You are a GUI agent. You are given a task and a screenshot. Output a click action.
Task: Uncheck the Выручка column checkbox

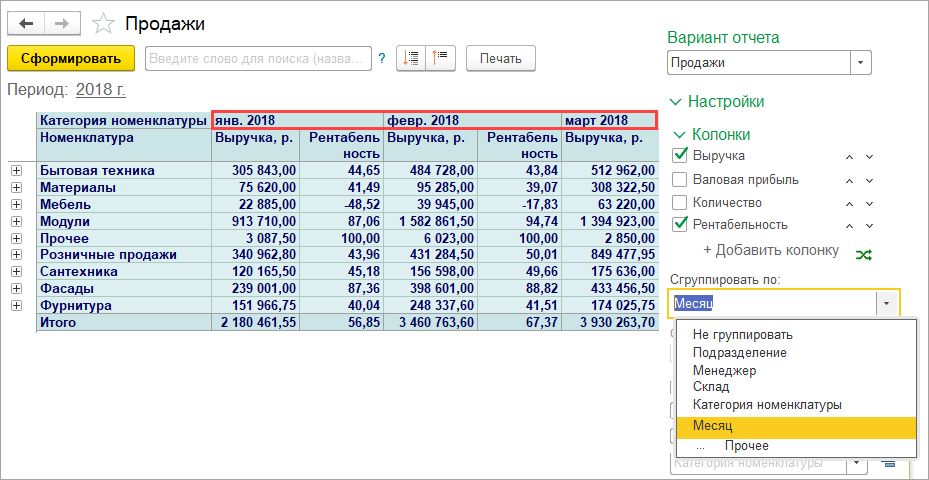point(680,155)
